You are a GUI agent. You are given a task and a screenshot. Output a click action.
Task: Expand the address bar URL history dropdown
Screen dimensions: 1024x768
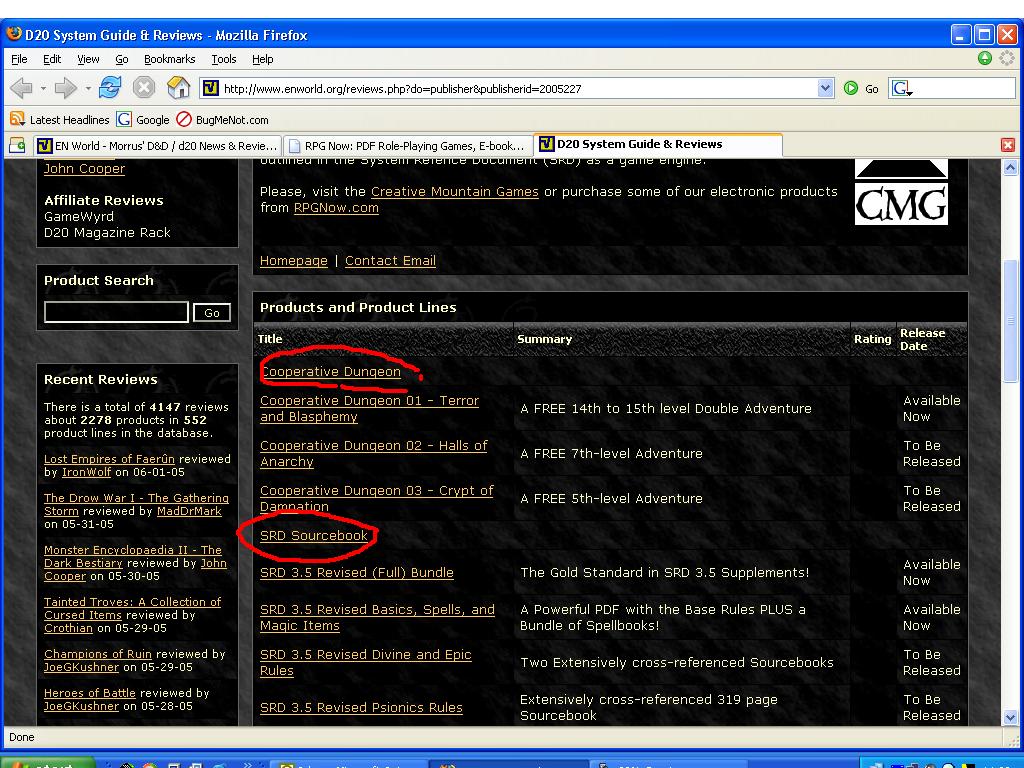[825, 88]
